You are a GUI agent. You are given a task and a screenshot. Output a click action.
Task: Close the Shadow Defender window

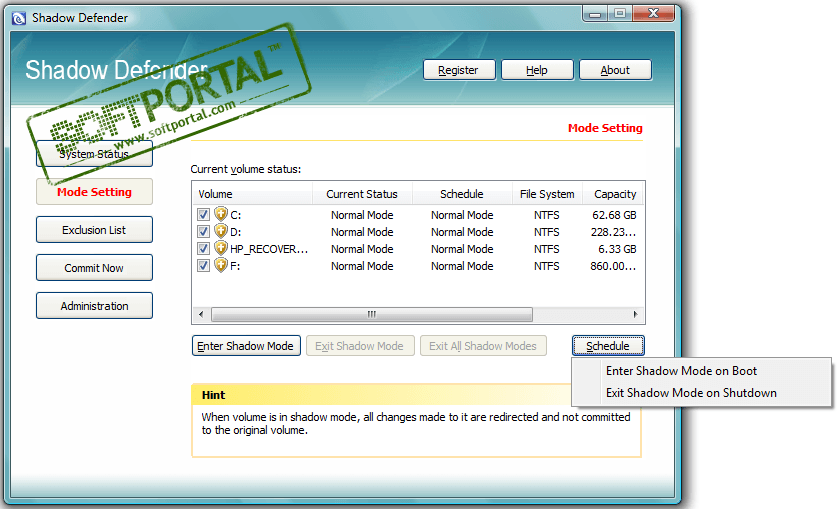click(x=654, y=13)
